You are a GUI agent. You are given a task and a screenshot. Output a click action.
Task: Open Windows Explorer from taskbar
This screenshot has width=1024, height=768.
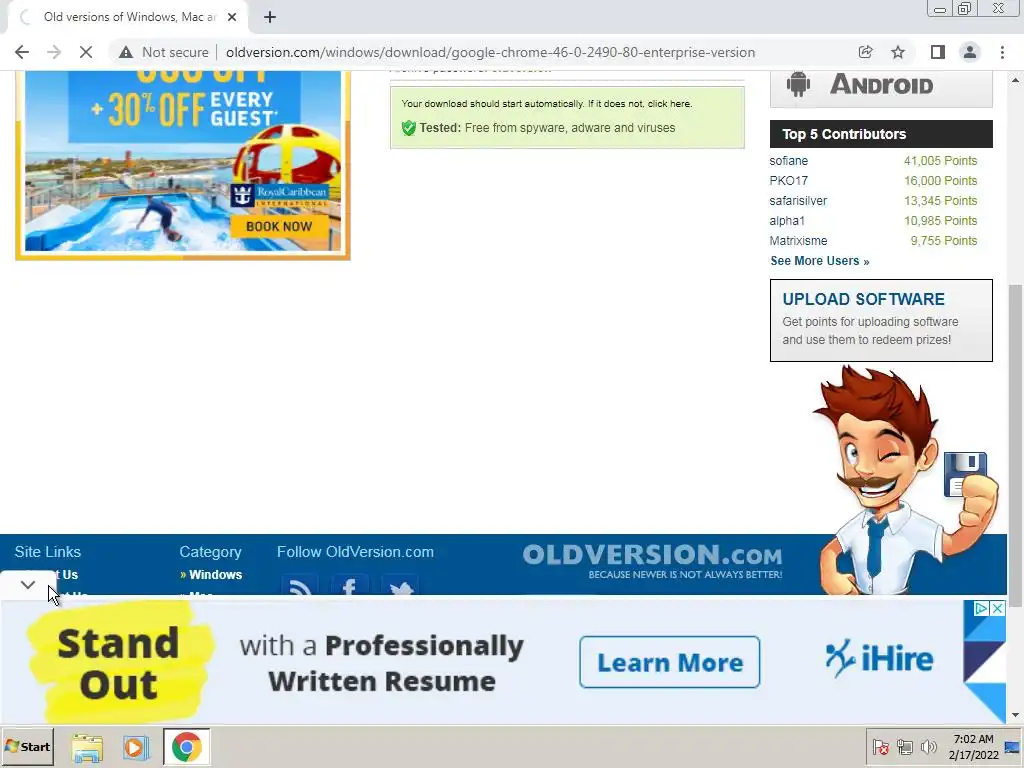click(87, 747)
